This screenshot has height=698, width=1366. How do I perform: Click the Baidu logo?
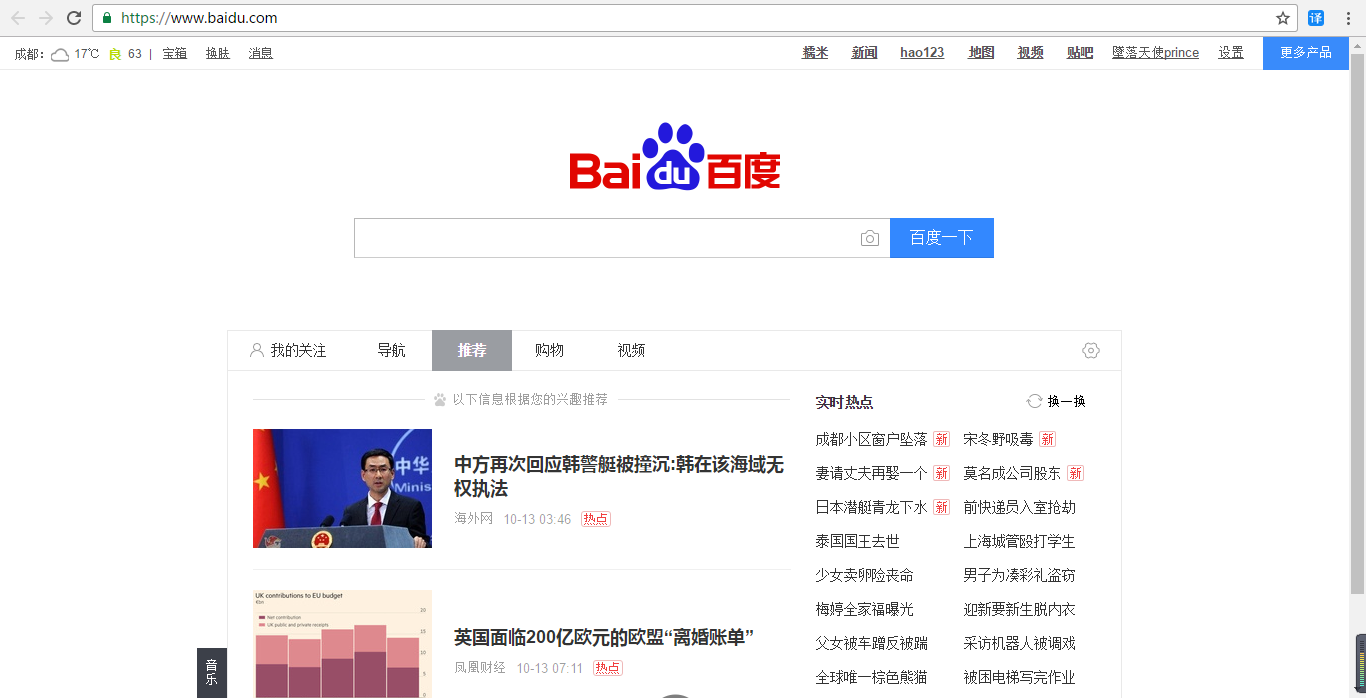[x=675, y=156]
